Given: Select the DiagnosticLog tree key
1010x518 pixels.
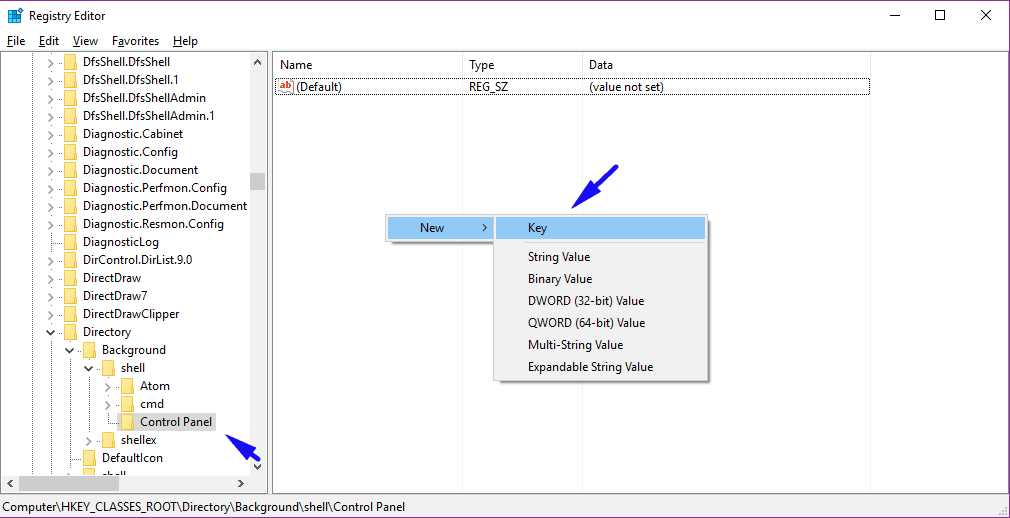Looking at the screenshot, I should point(120,242).
